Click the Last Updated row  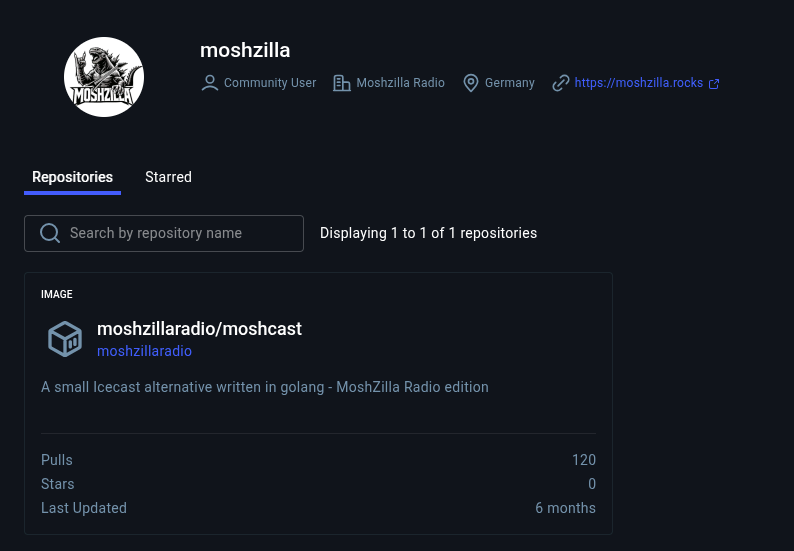(x=318, y=508)
